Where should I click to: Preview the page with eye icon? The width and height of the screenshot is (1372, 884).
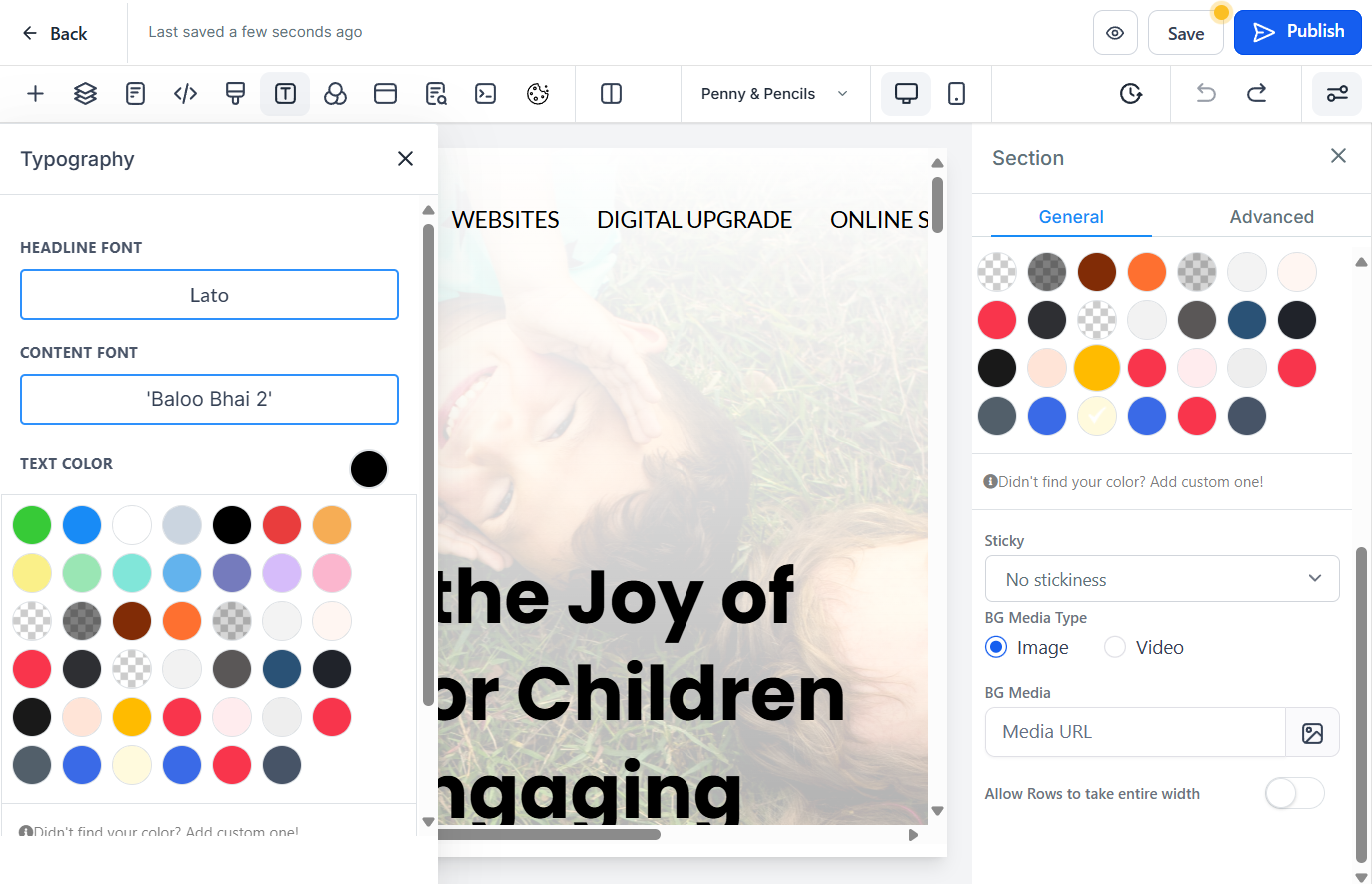tap(1115, 33)
